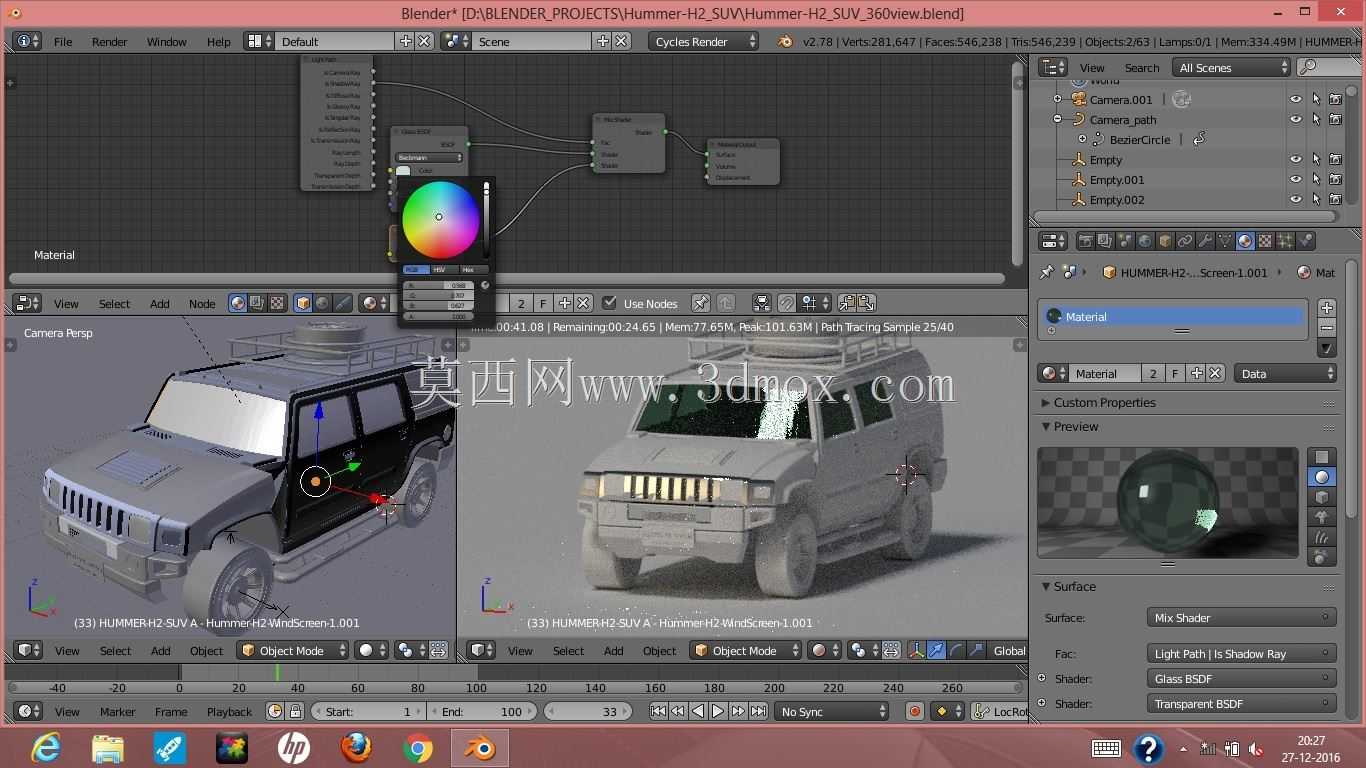Choose world shader type sphere icon
1366x768 pixels.
tap(322, 303)
